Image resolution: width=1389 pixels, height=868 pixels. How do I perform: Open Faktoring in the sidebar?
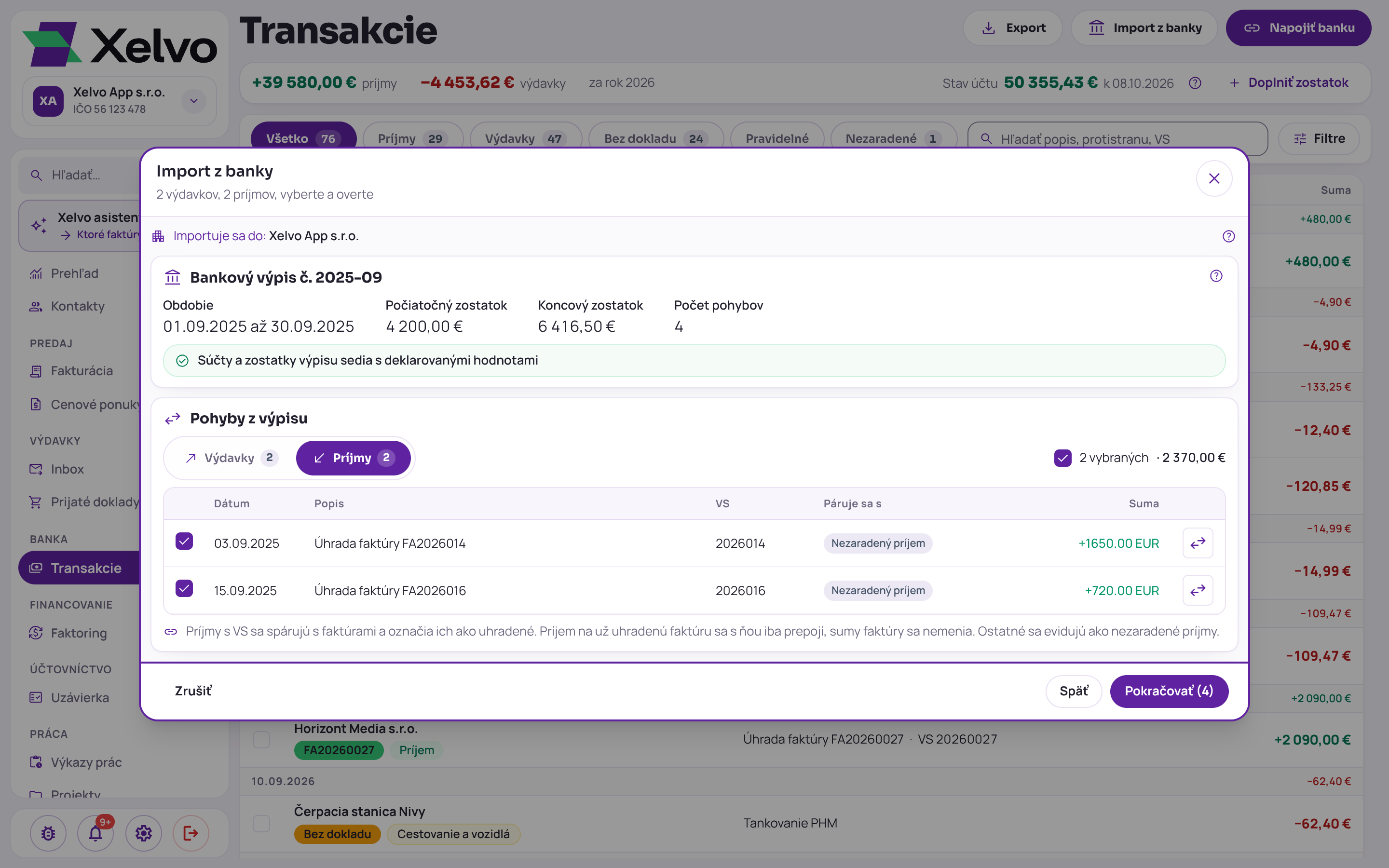(79, 633)
